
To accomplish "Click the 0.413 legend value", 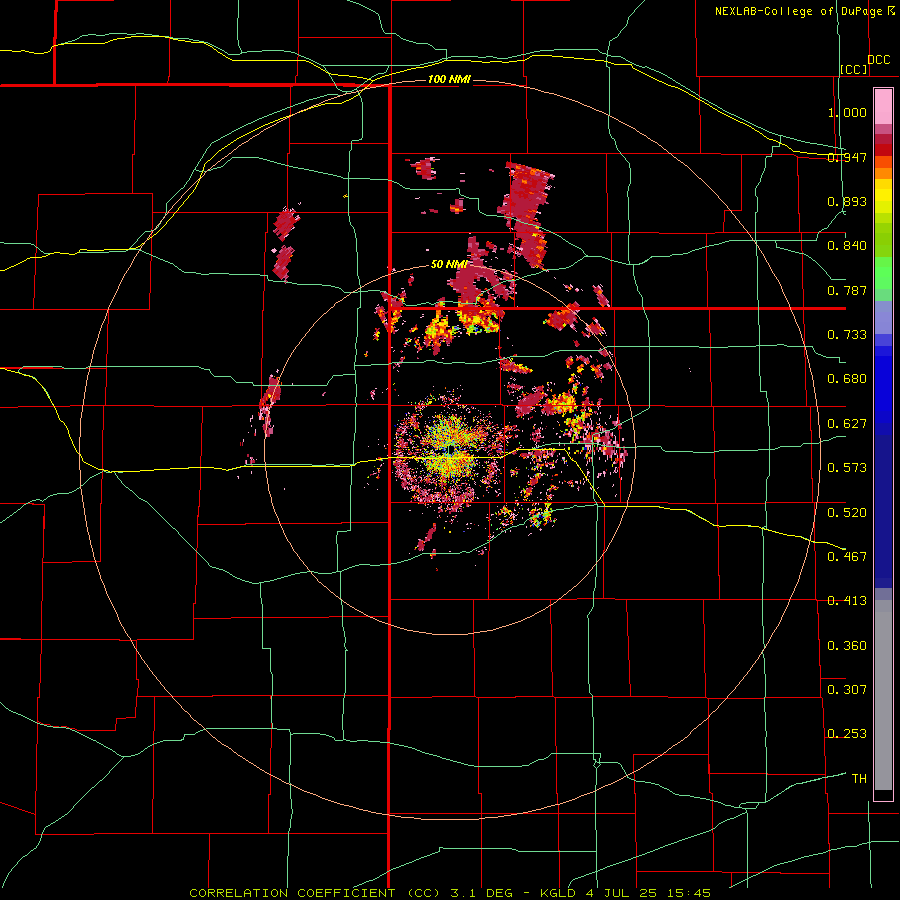I will click(x=847, y=601).
